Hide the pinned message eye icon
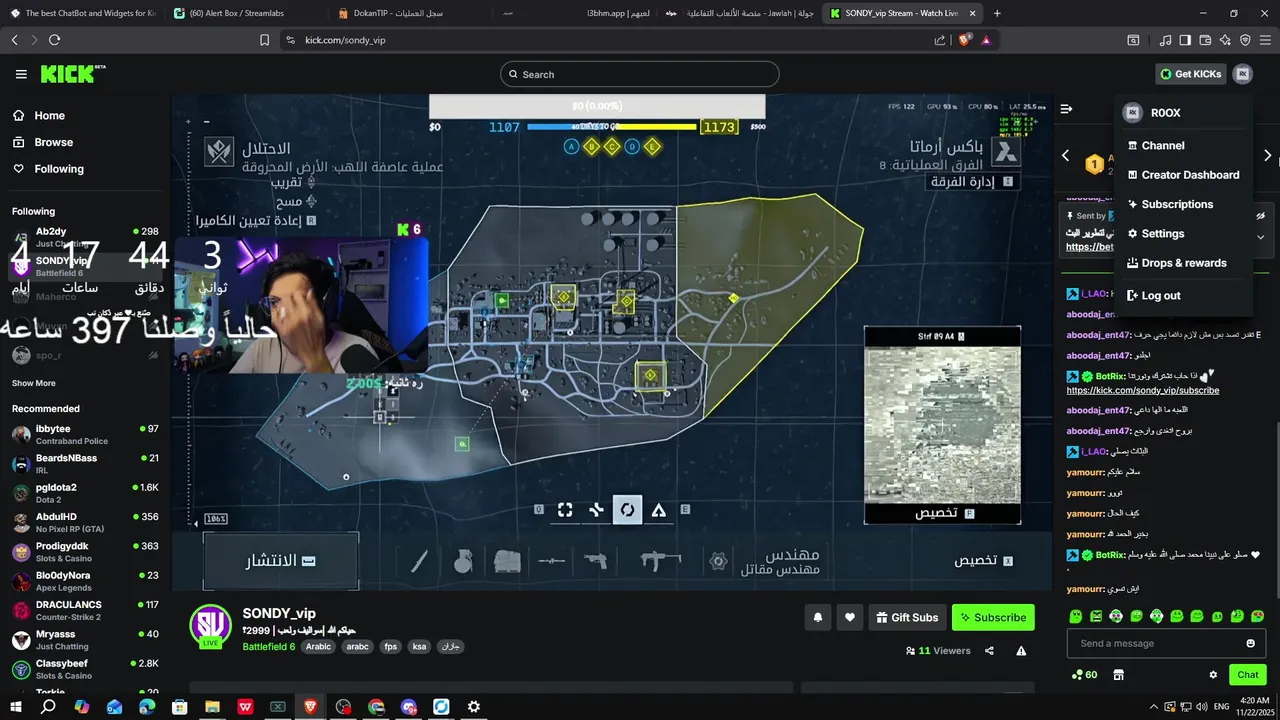The image size is (1280, 720). (x=1260, y=215)
